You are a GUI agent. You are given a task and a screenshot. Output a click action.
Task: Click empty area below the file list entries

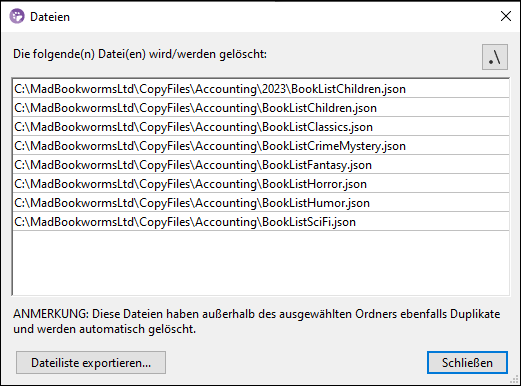point(261,263)
